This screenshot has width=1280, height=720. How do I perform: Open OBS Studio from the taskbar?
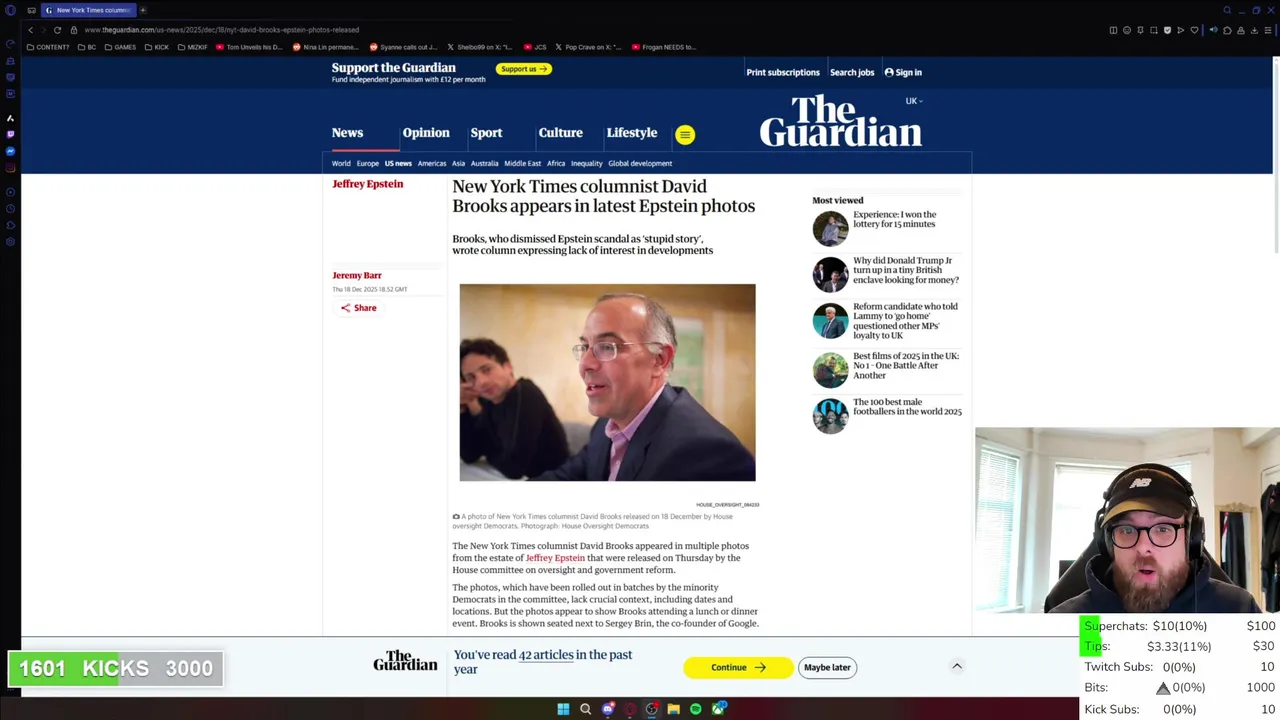651,709
